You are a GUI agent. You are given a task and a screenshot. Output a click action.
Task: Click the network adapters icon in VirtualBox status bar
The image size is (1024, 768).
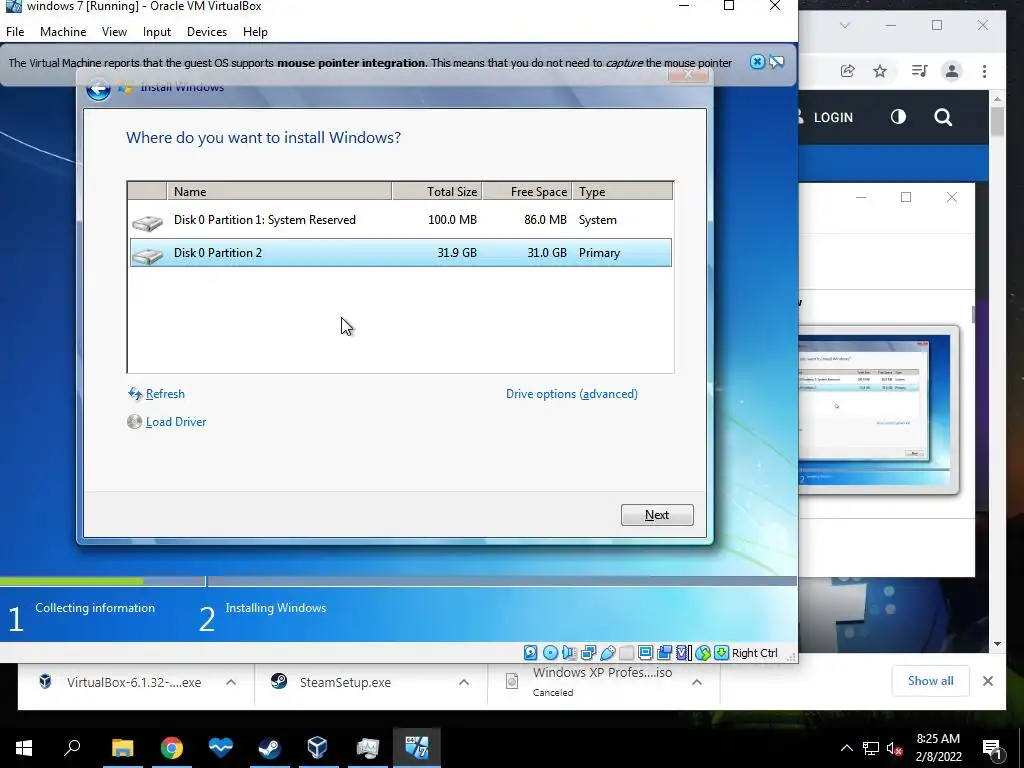tap(588, 652)
